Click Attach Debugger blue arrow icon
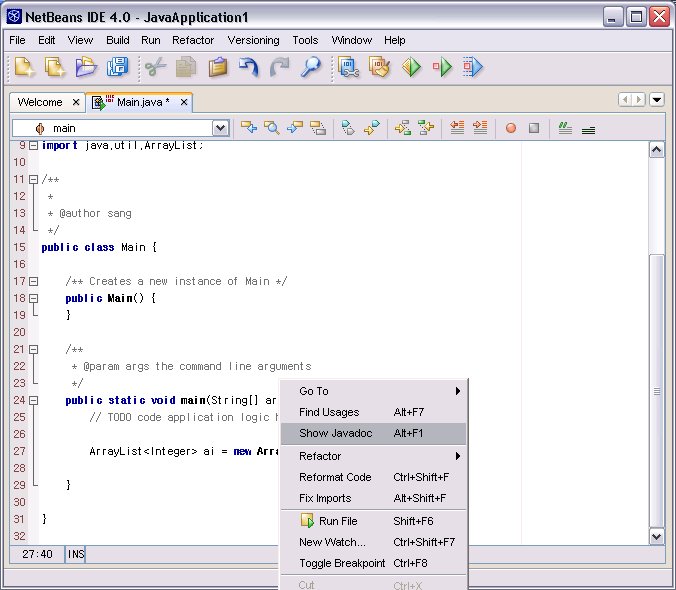The height and width of the screenshot is (590, 676). click(473, 67)
